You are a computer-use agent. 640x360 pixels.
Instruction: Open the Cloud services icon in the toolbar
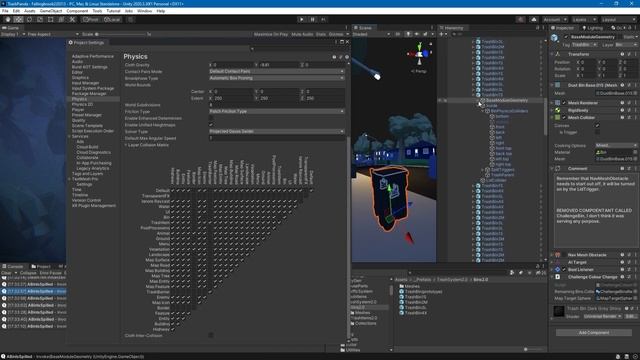coord(534,19)
